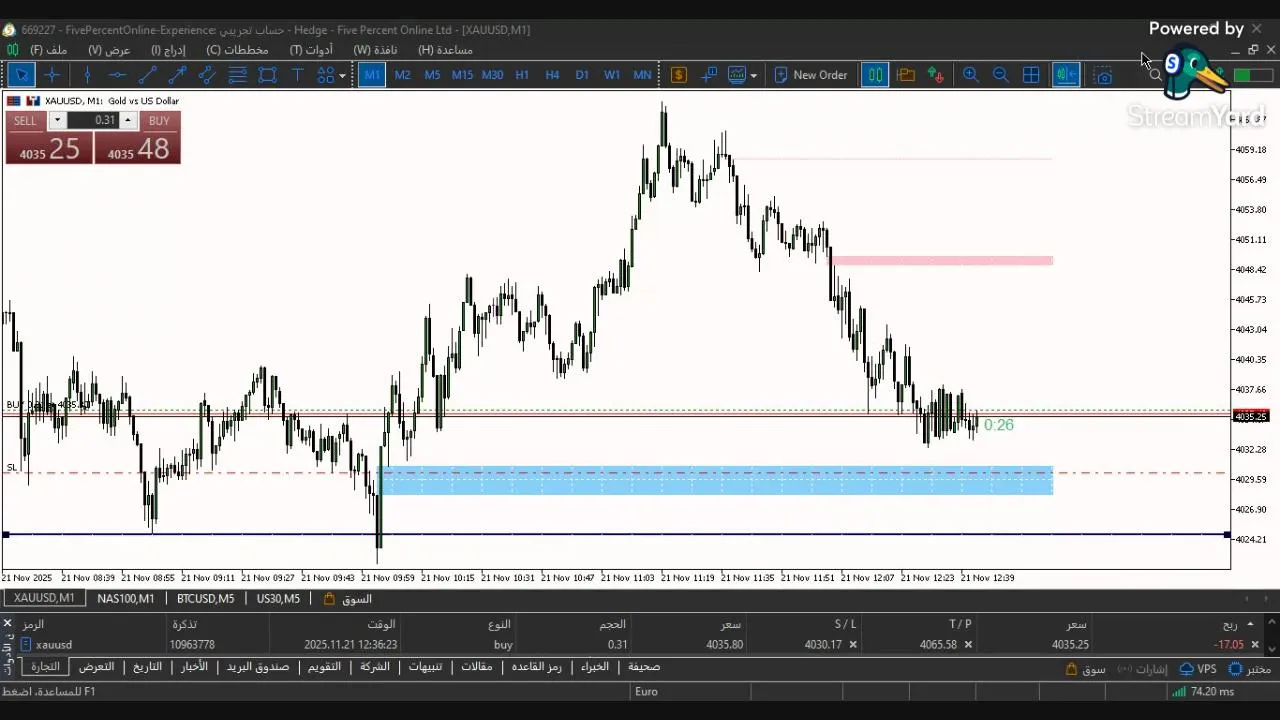This screenshot has height=720, width=1280.
Task: Remove the 4030.17 stop loss
Action: [x=853, y=645]
